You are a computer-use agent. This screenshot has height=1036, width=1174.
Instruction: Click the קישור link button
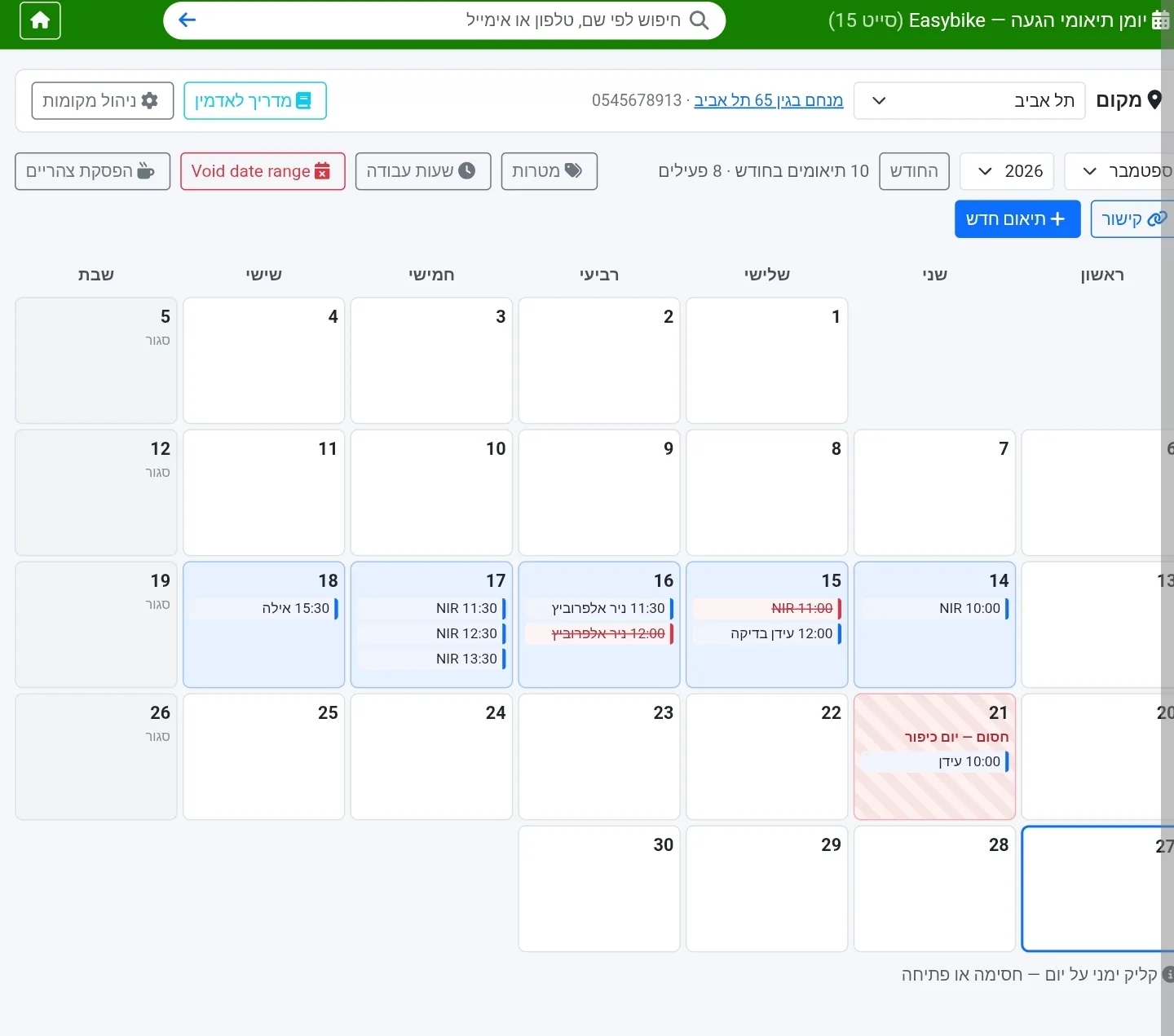pos(1133,219)
